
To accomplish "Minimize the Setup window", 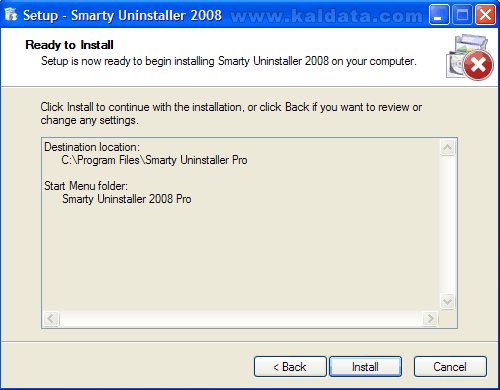I will 439,15.
